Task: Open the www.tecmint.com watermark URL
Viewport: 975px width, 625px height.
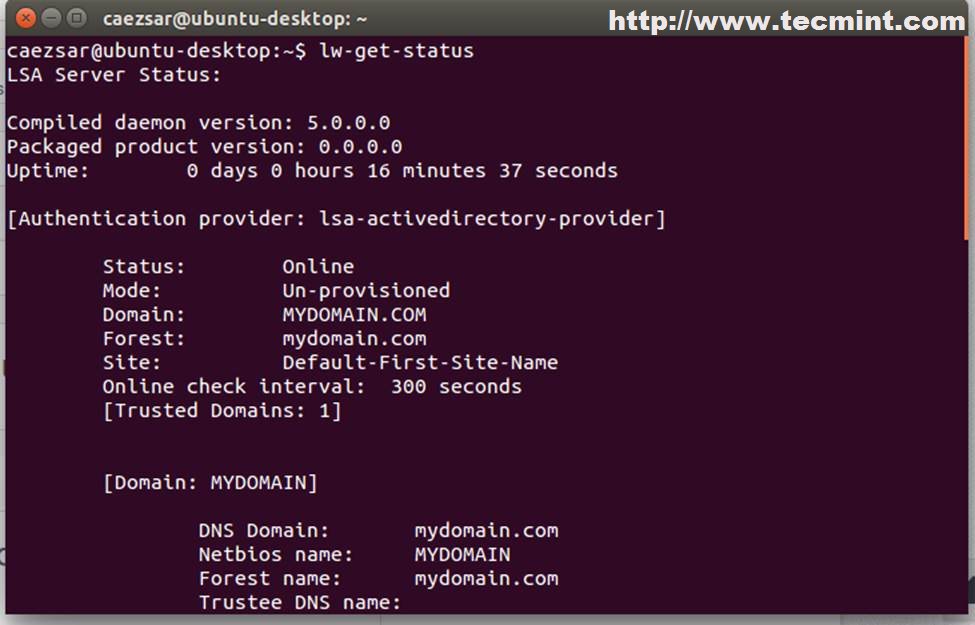Action: [x=787, y=21]
